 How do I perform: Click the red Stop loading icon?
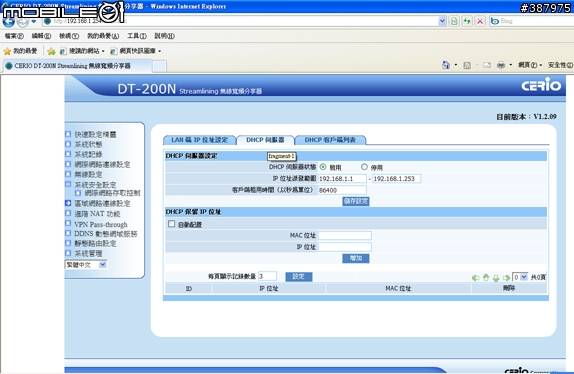click(480, 21)
